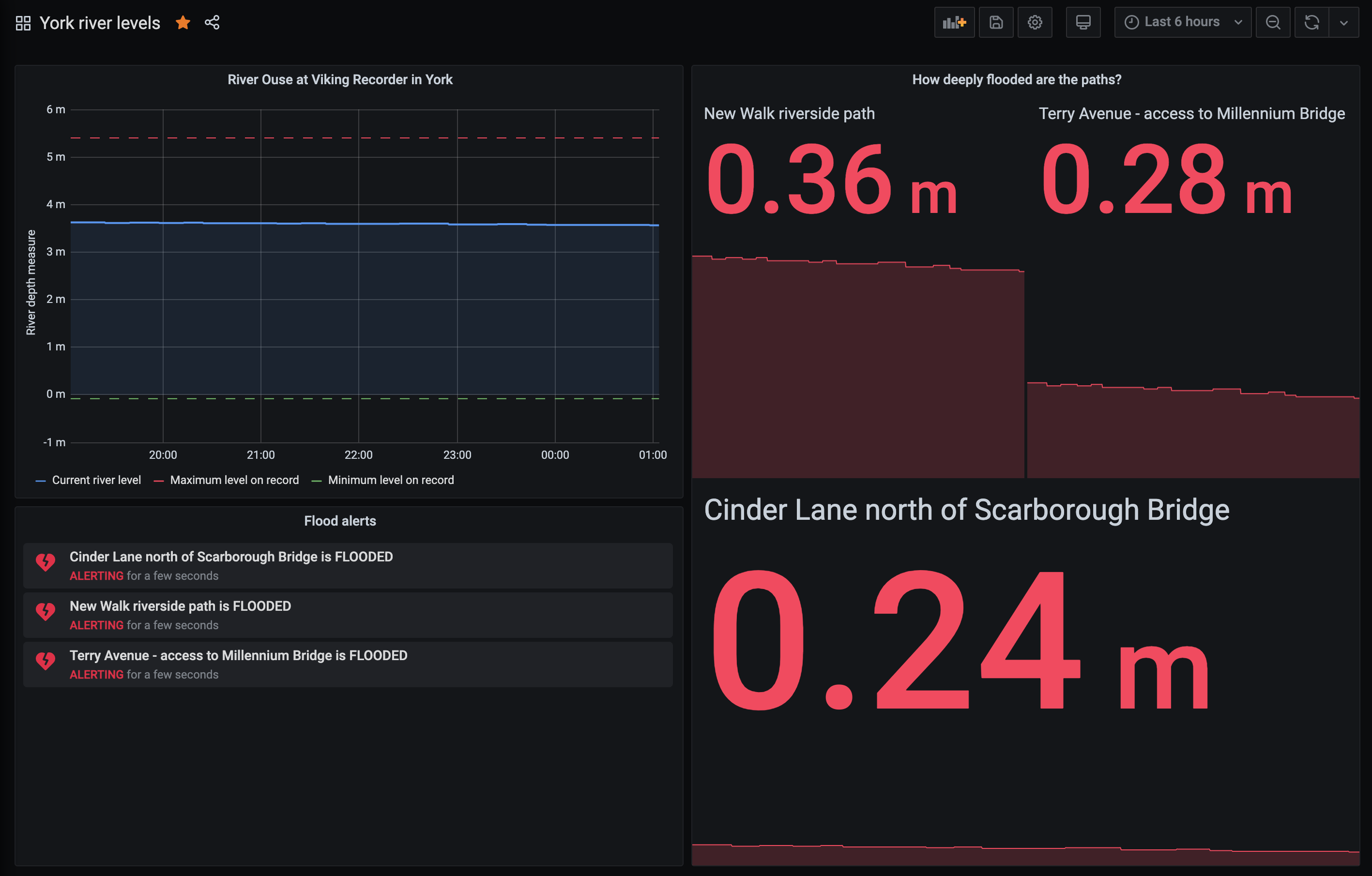Open the Last 6 hours time picker

click(x=1182, y=22)
